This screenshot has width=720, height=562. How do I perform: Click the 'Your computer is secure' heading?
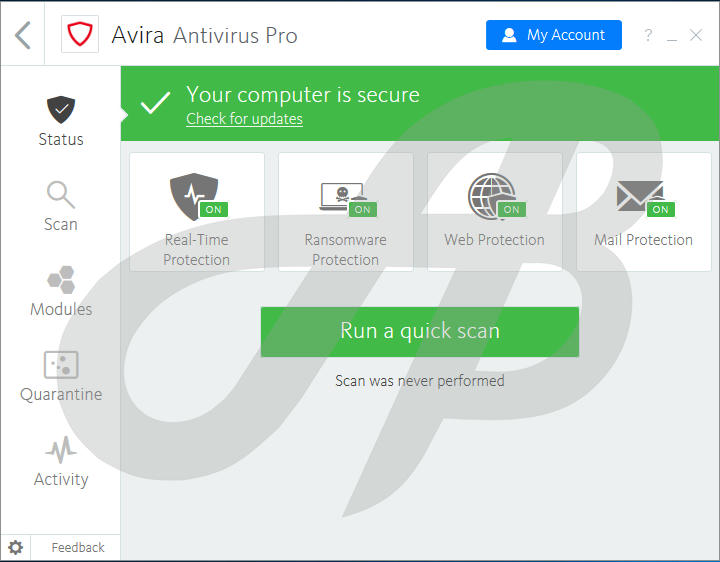(x=303, y=95)
